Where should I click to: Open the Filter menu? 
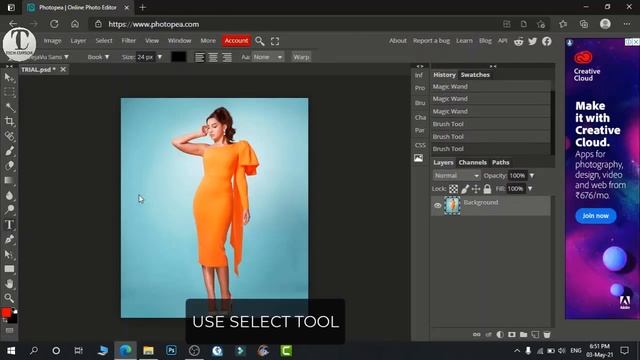click(x=129, y=41)
